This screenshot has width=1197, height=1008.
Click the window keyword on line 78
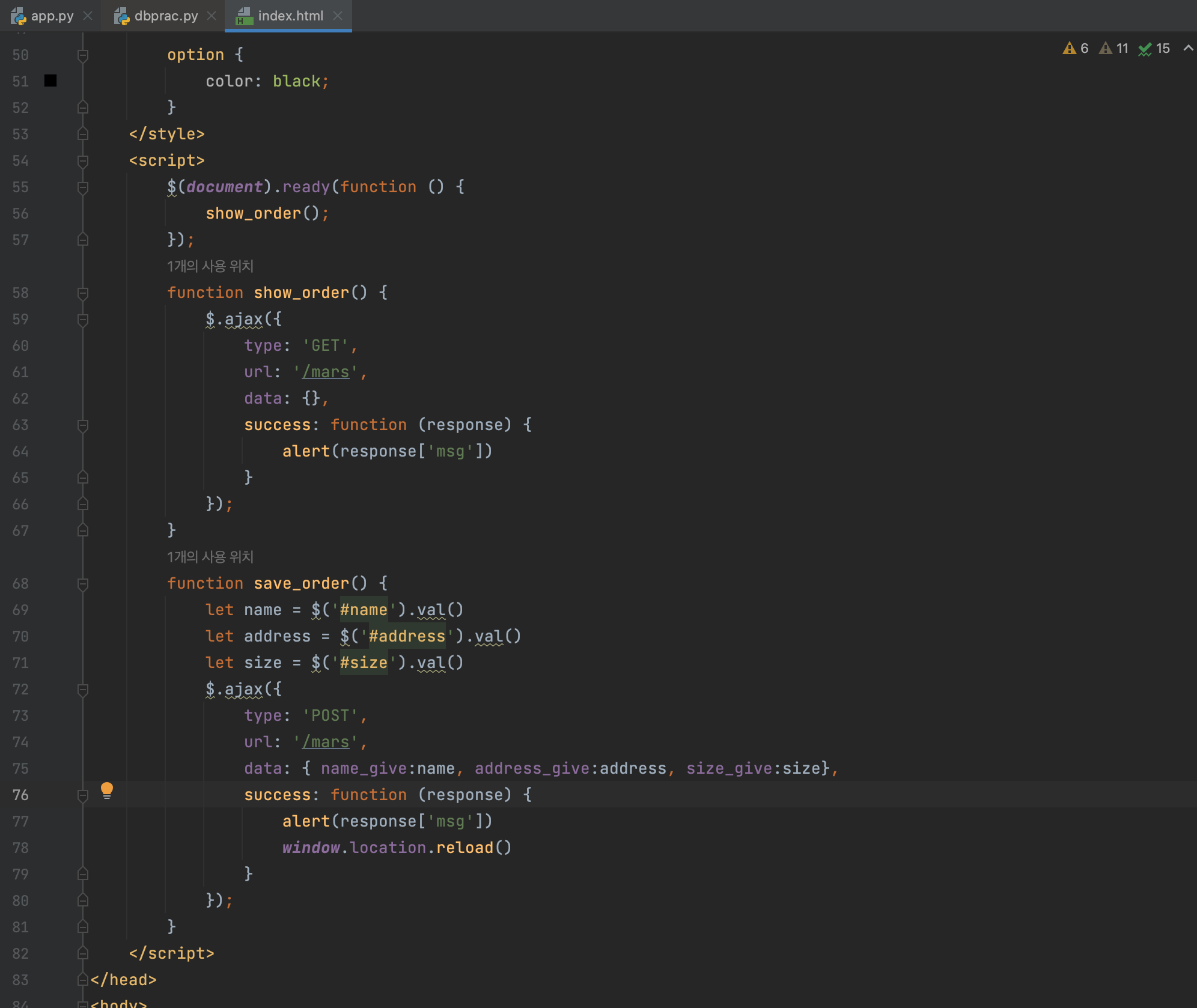click(x=311, y=848)
